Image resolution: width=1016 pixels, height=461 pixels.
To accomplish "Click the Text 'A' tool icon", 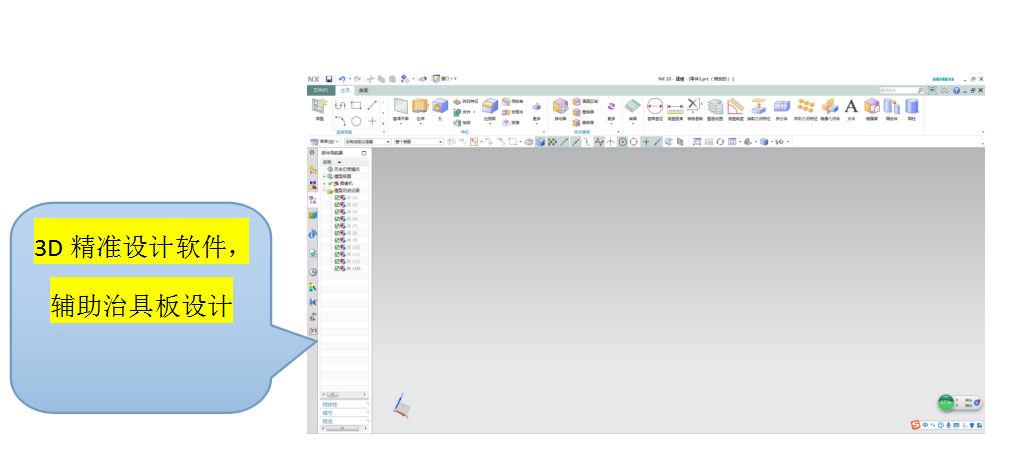I will 851,106.
